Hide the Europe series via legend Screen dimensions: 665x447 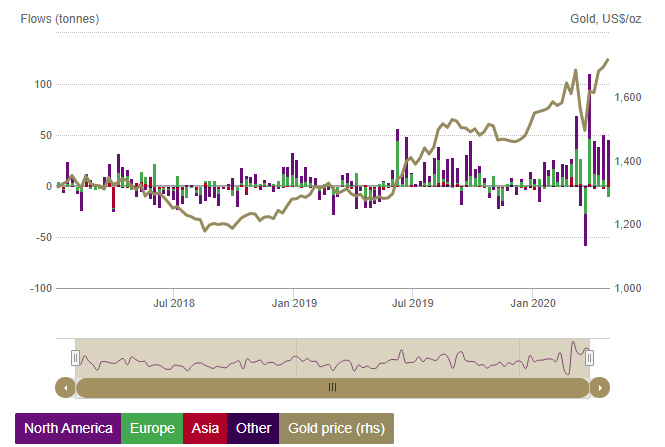click(x=151, y=428)
